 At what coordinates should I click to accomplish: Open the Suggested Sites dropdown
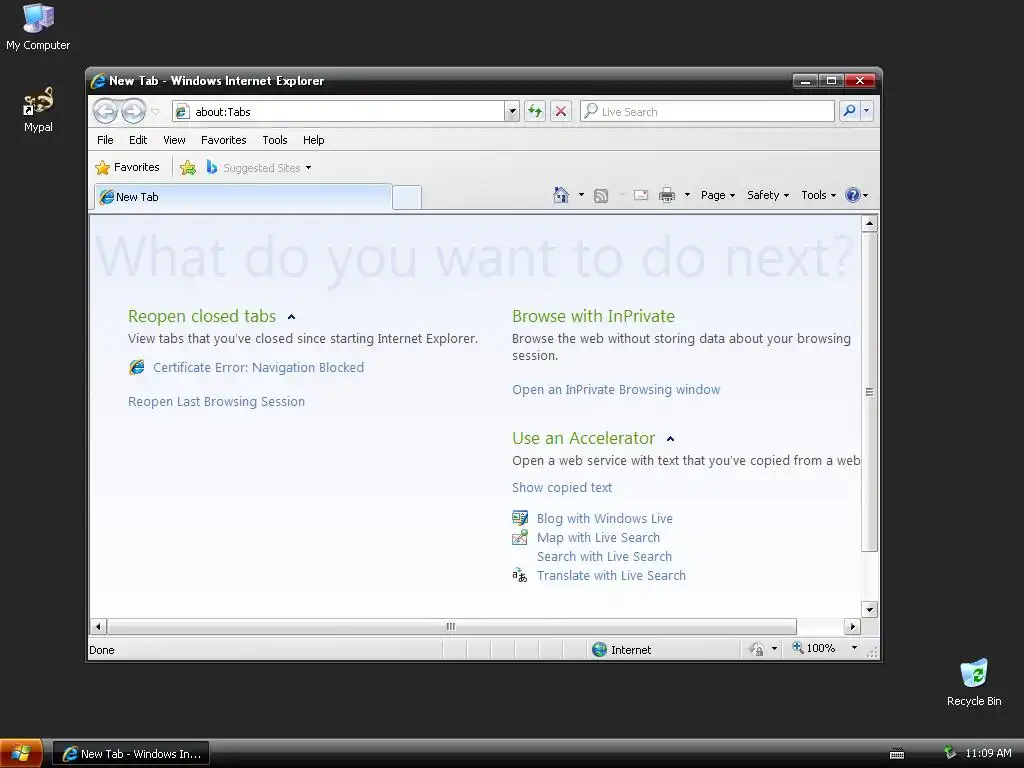click(x=259, y=168)
